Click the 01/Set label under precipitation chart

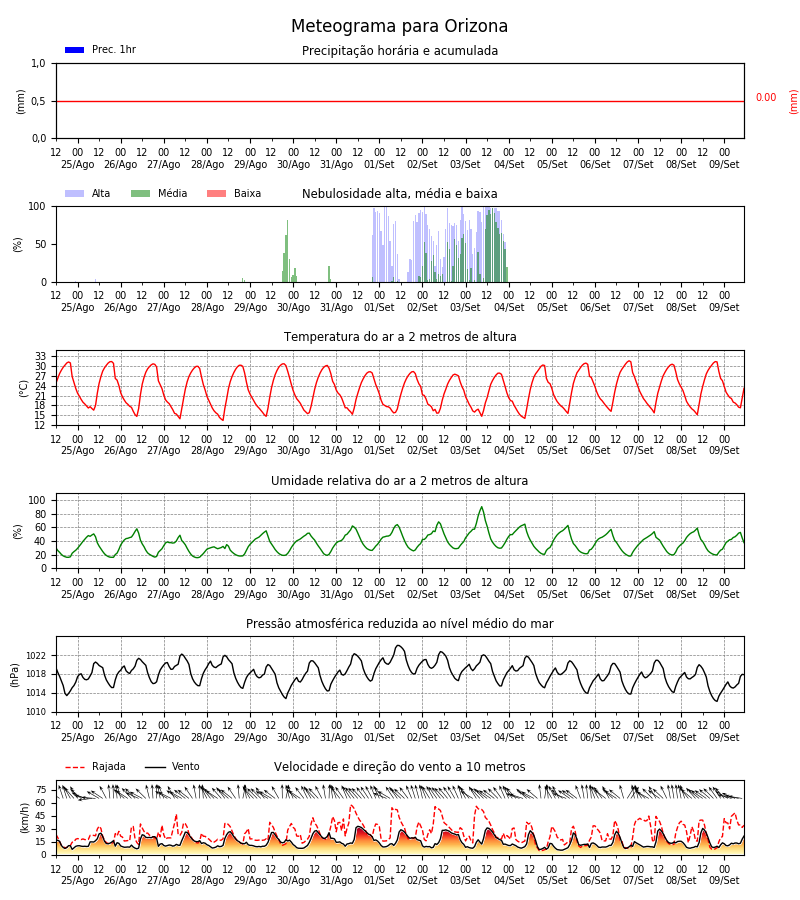pos(379,164)
